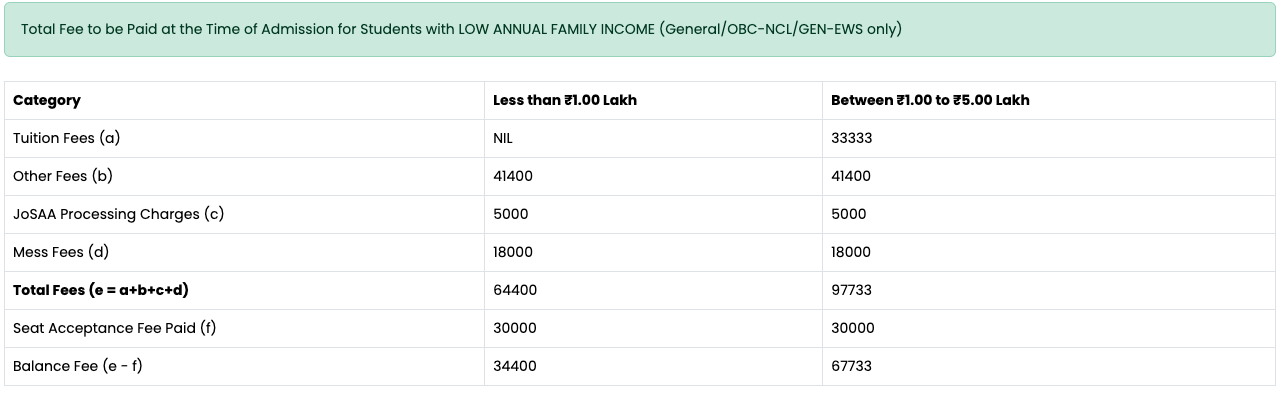Select the Tuition Fees (a) row label
The width and height of the screenshot is (1288, 394).
pos(66,138)
